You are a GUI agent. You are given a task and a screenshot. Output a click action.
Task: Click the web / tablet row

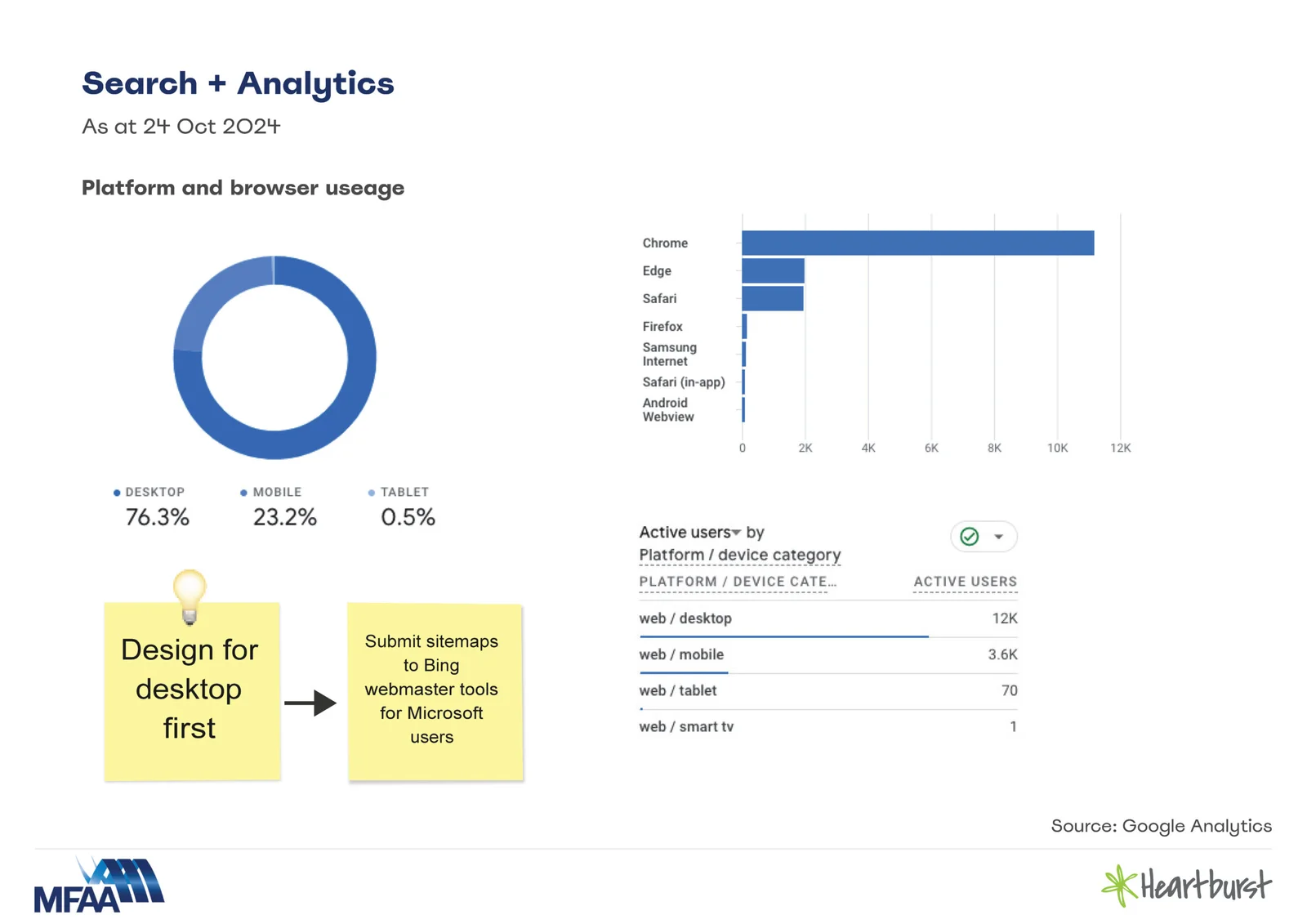click(x=827, y=690)
